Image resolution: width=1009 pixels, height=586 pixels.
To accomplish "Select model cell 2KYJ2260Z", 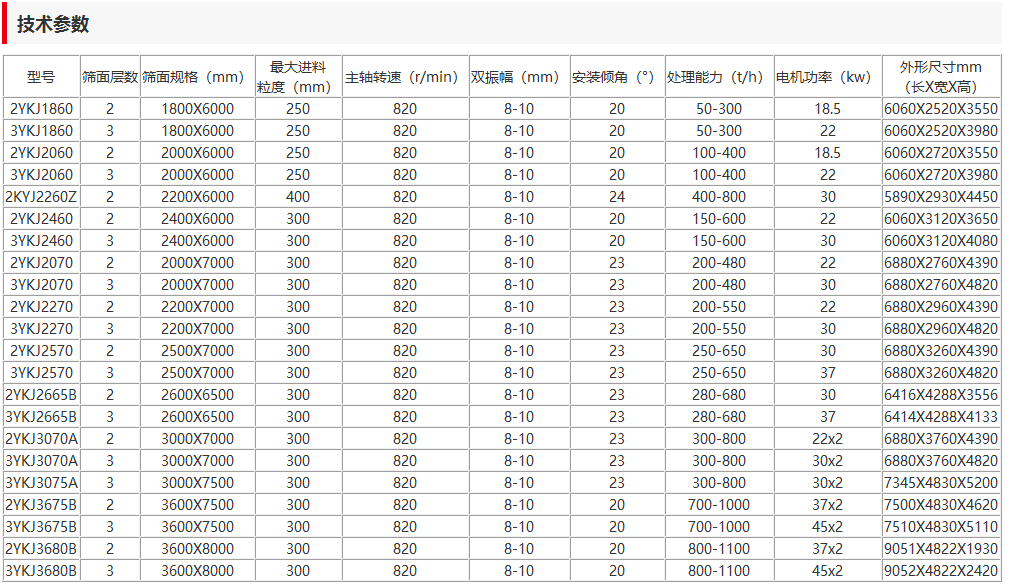I will 41,197.
